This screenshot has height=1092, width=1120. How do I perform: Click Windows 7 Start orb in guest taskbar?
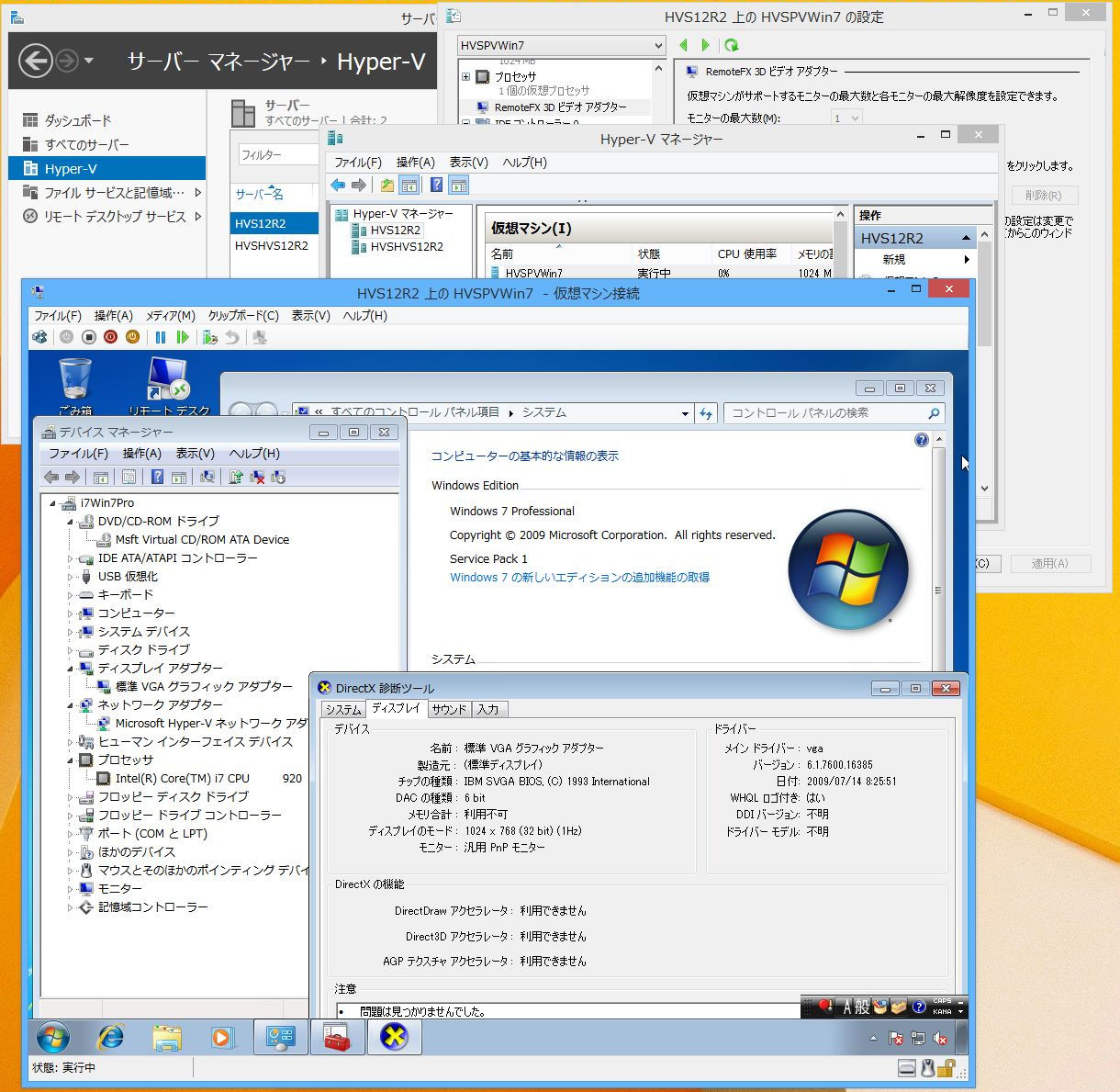pos(53,1038)
